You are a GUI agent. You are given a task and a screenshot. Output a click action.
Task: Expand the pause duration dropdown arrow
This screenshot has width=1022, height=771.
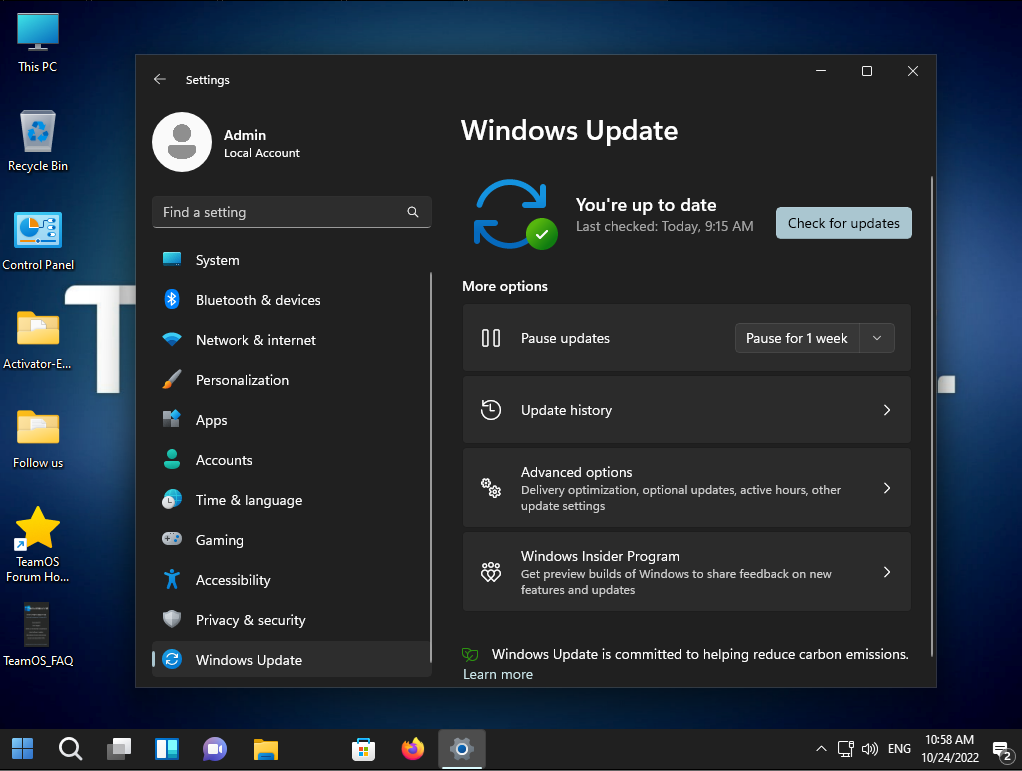(x=877, y=338)
